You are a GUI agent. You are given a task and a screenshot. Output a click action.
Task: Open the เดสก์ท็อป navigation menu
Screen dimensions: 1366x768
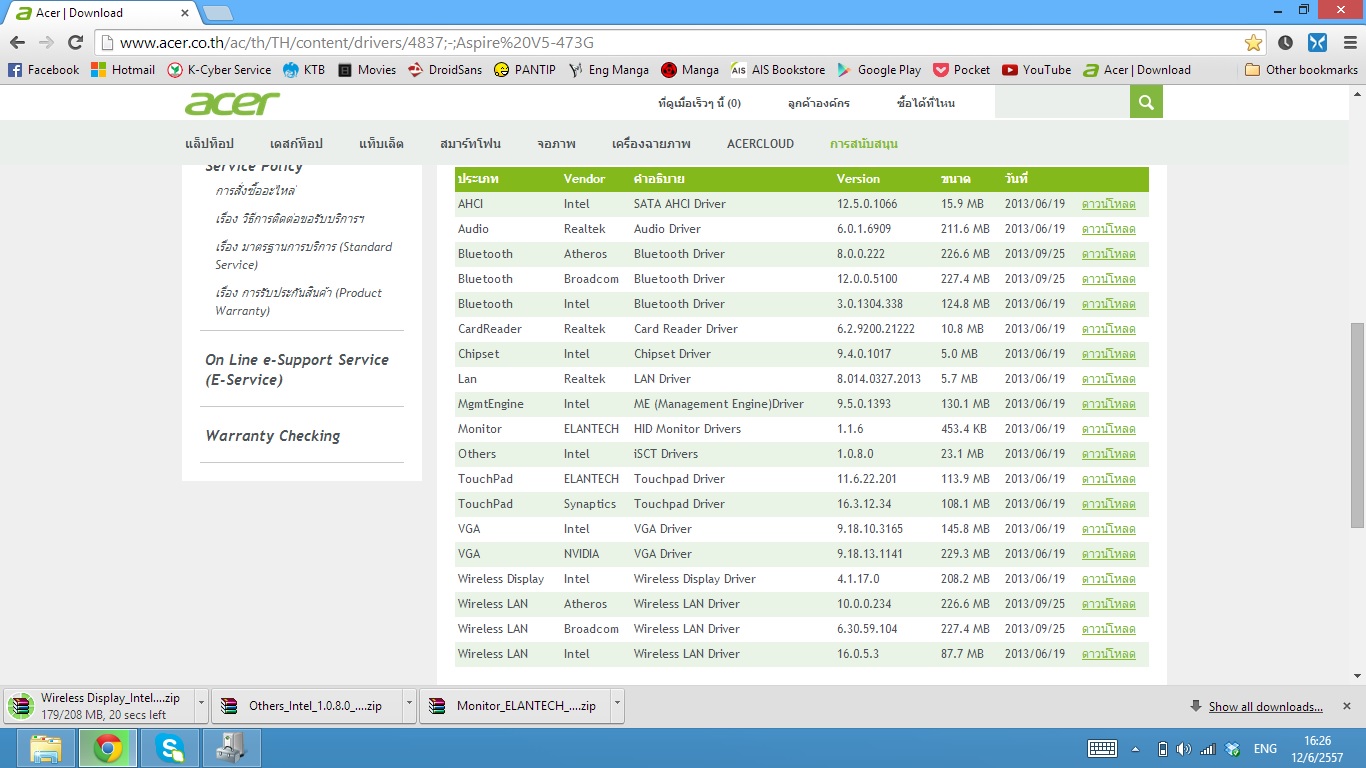296,144
